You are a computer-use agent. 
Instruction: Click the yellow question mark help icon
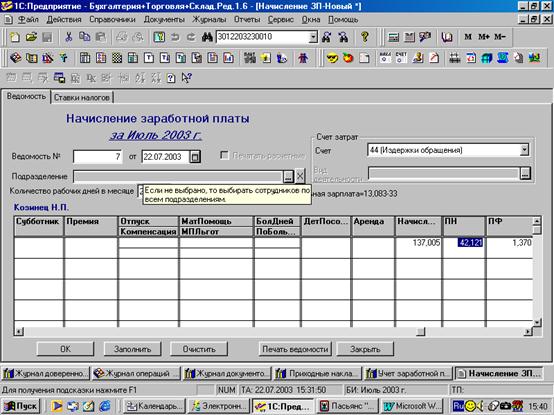365,37
